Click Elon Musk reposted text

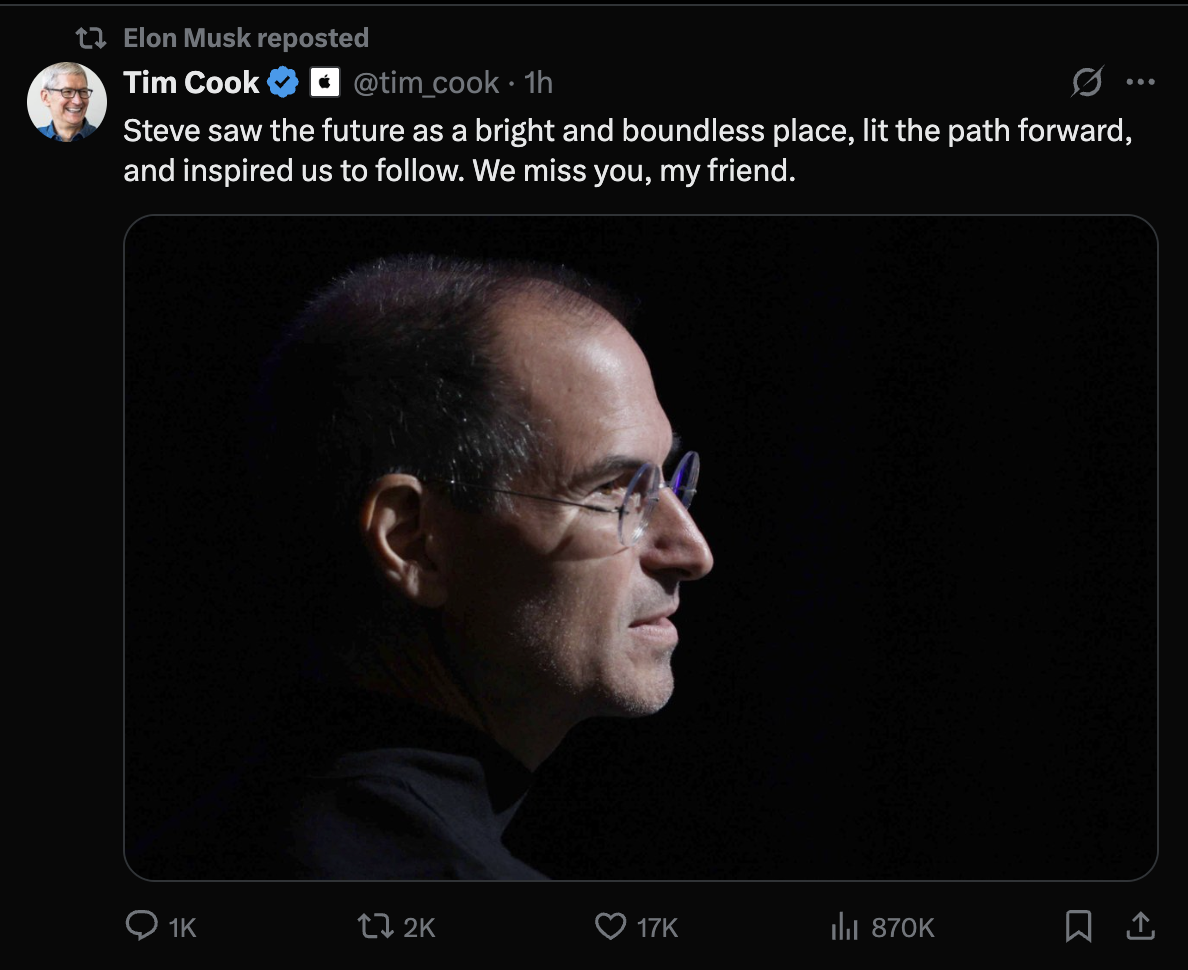click(246, 37)
